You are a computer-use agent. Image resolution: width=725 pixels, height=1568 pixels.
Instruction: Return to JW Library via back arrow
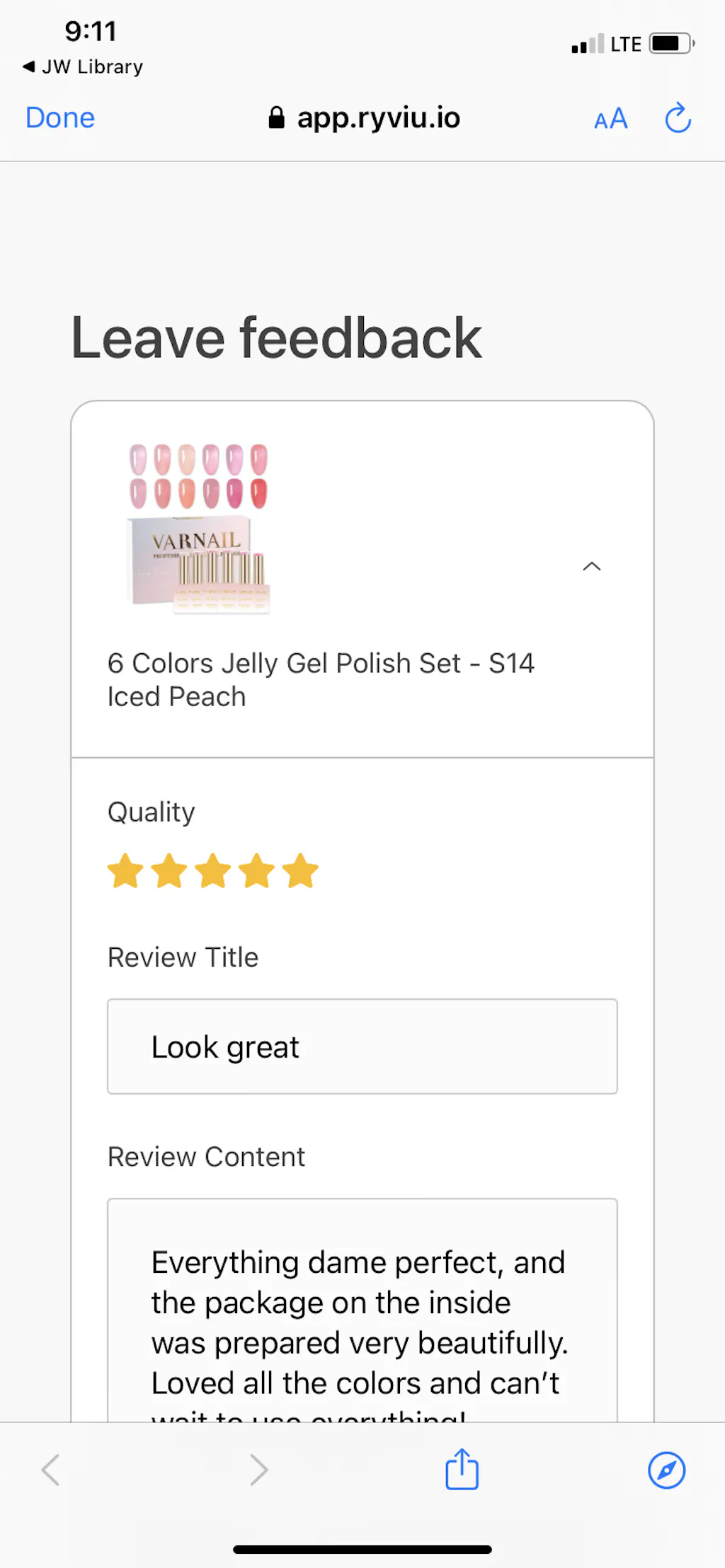point(29,67)
